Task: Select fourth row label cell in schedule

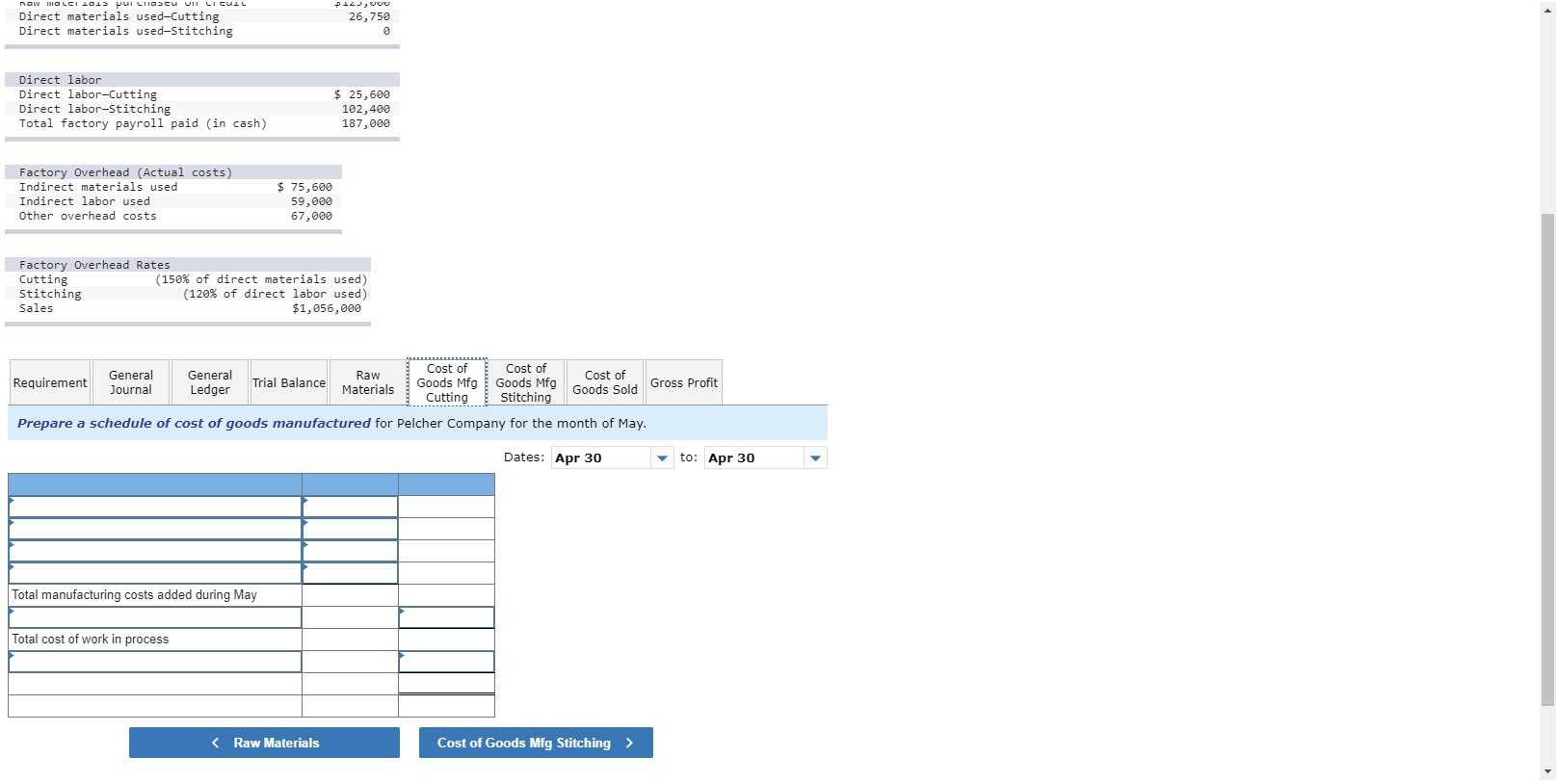Action: pyautogui.click(x=155, y=573)
